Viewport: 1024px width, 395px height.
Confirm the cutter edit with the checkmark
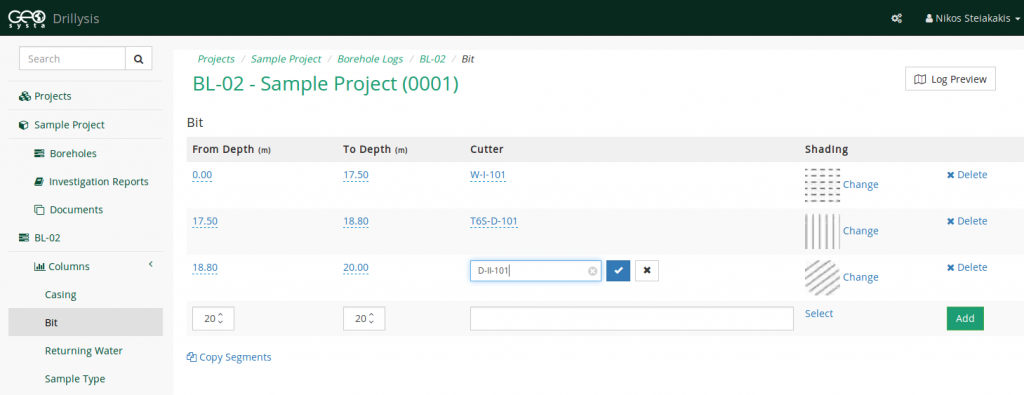(618, 271)
